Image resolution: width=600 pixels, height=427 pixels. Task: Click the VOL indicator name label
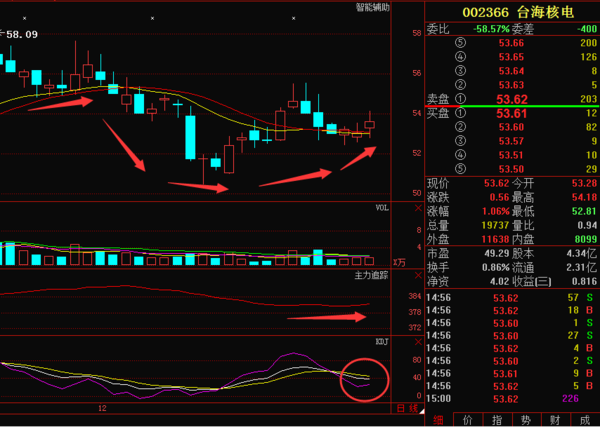click(382, 208)
